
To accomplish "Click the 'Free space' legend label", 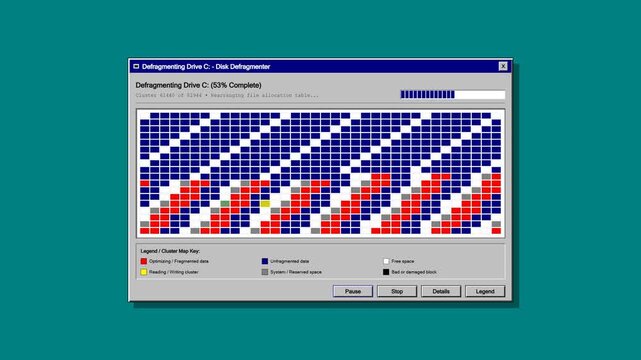I will point(403,261).
